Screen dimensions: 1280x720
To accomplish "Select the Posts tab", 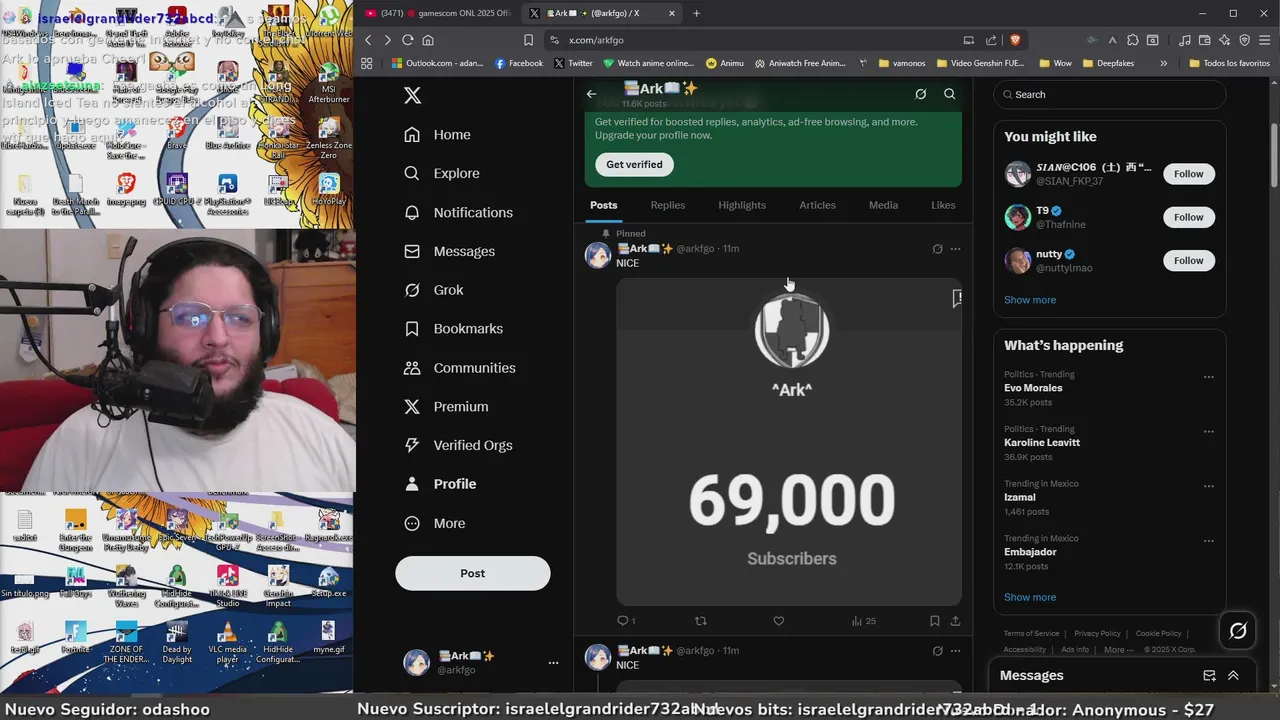I will pyautogui.click(x=604, y=205).
